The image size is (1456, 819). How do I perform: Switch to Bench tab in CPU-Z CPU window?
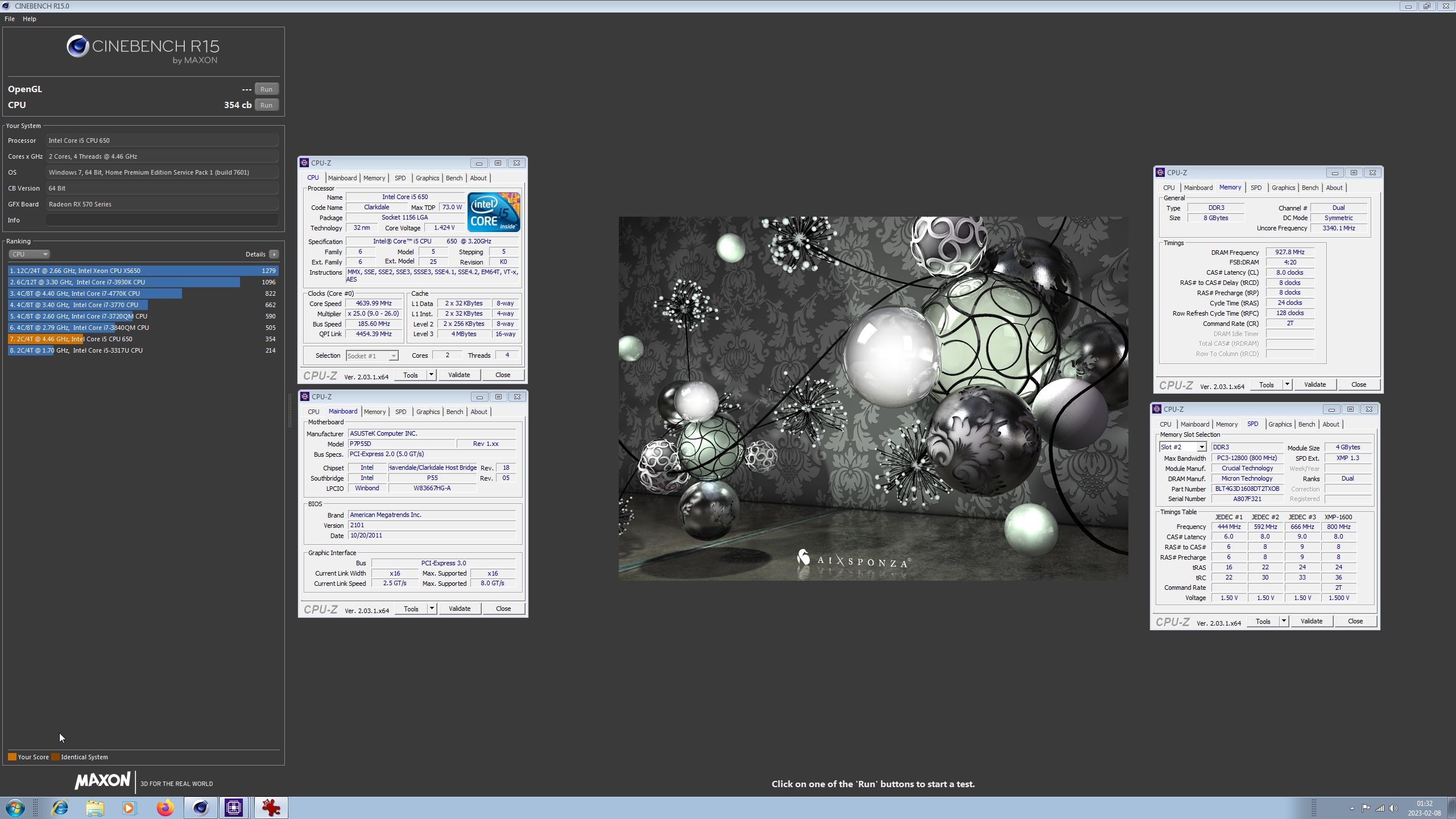(x=454, y=178)
